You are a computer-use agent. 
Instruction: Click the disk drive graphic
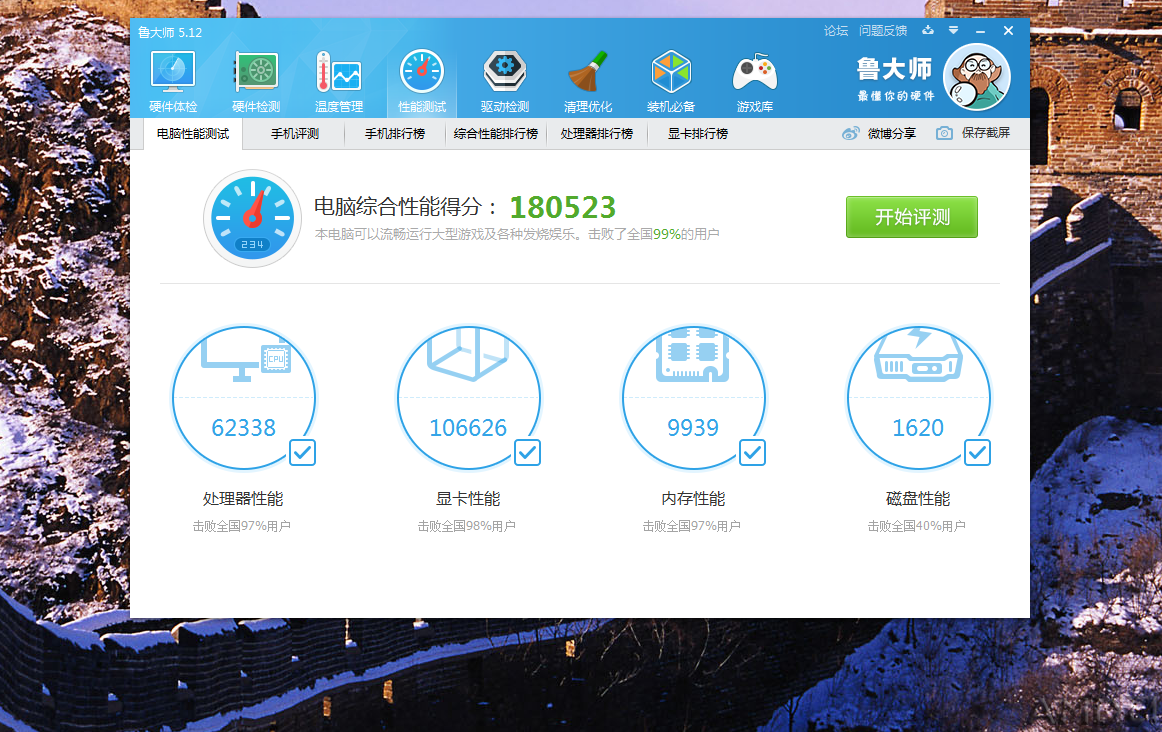coord(918,354)
